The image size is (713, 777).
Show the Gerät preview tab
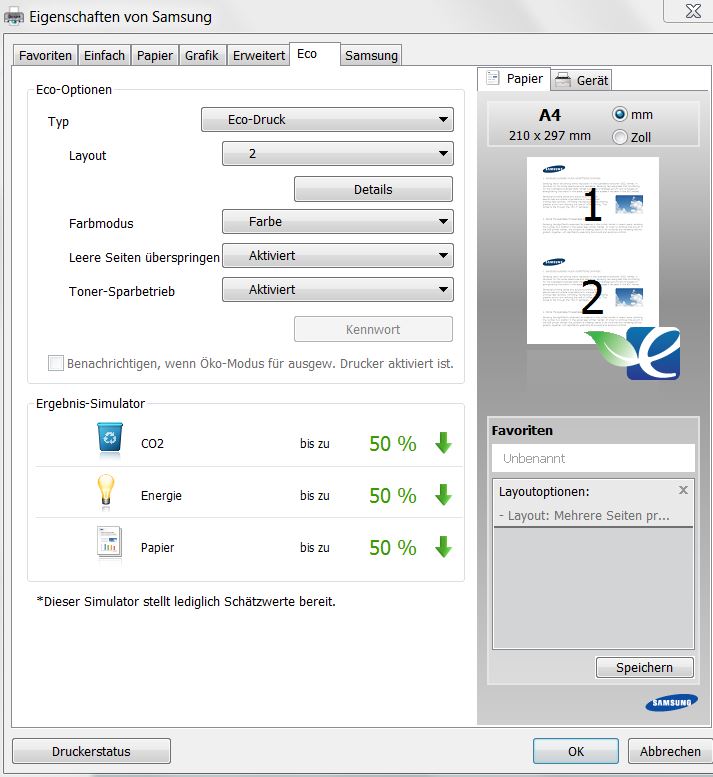coord(581,80)
